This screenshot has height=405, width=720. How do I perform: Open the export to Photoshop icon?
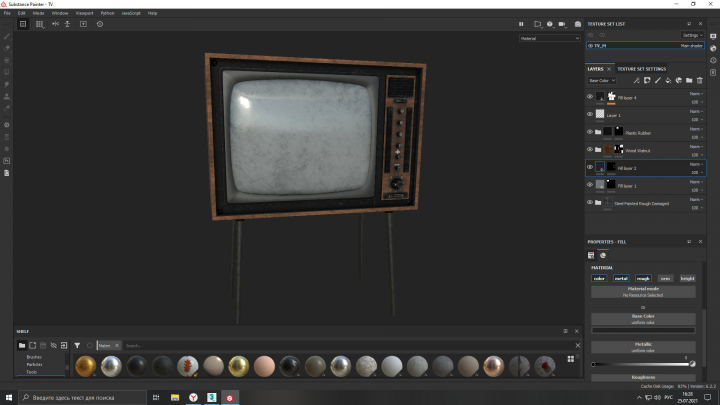pos(7,161)
